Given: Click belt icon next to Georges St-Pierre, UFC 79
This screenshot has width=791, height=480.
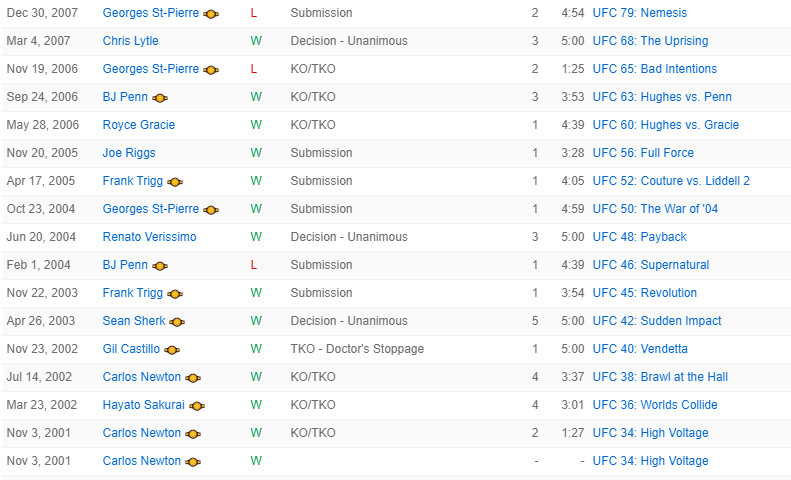Looking at the screenshot, I should click(x=210, y=14).
